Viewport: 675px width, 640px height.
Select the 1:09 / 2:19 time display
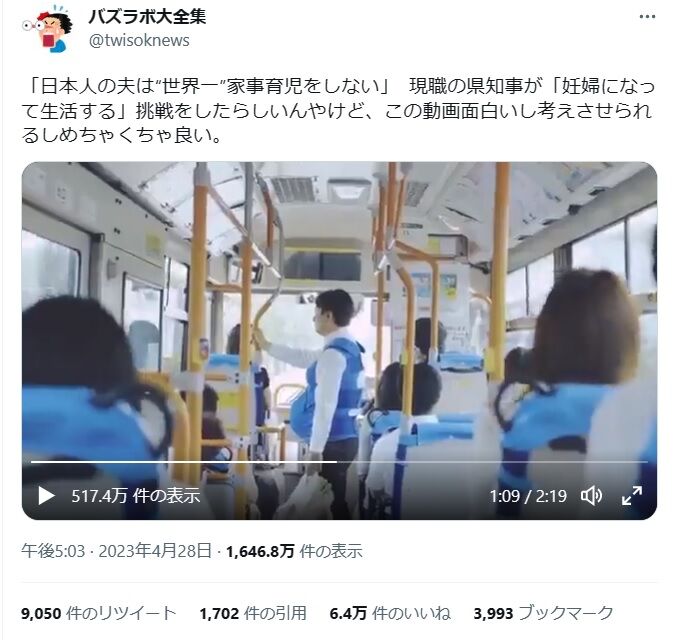528,496
